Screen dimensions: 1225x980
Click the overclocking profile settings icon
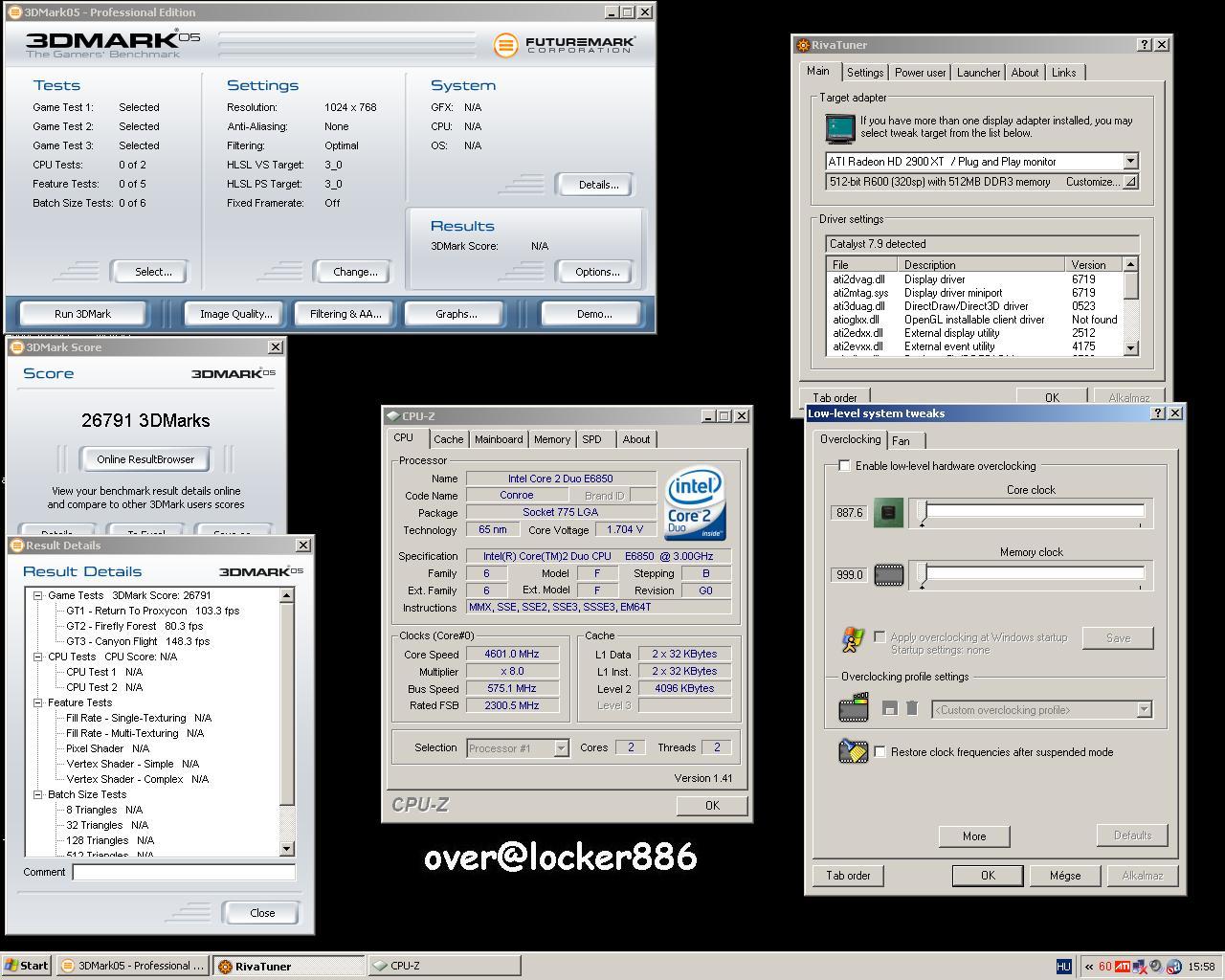coord(853,708)
